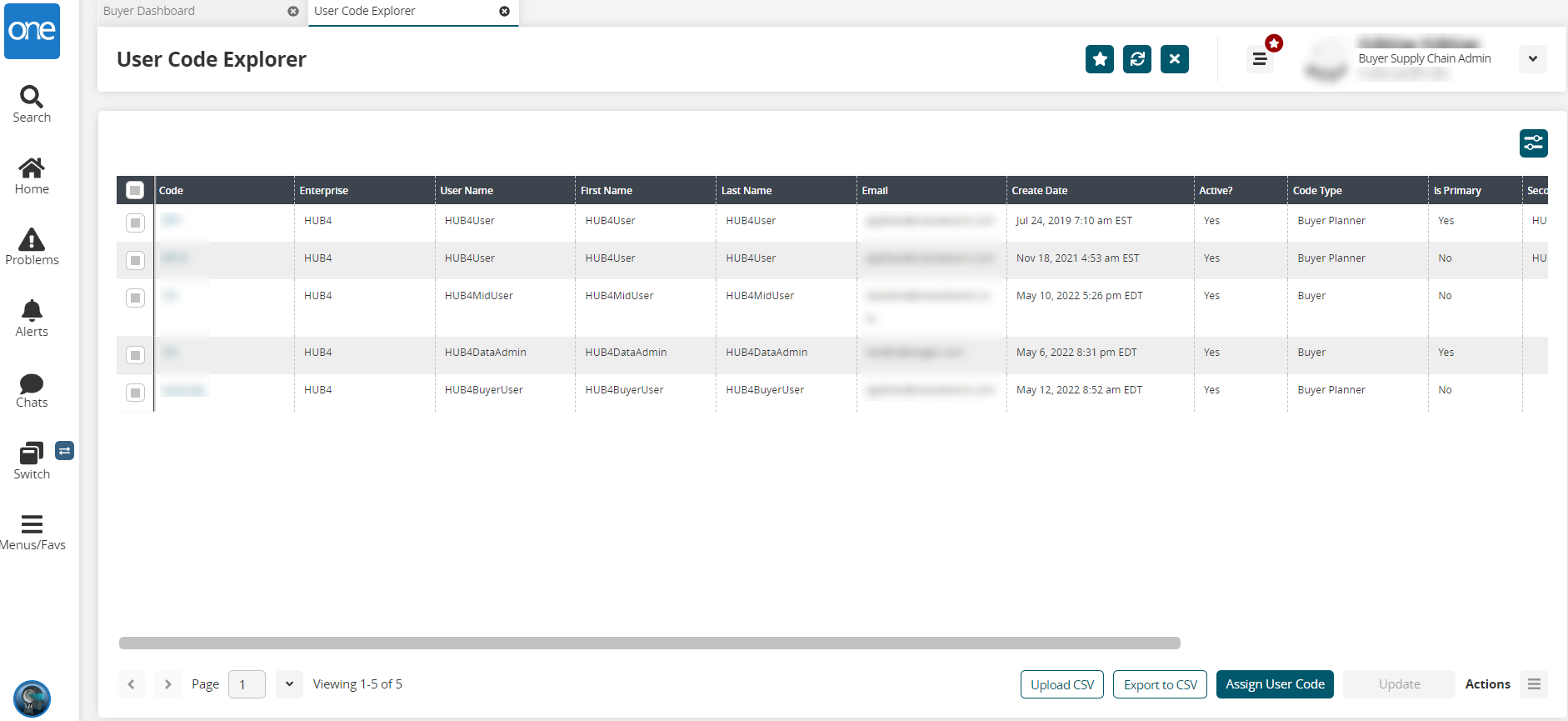This screenshot has height=721, width=1568.
Task: Open the Problems panel
Action: click(32, 248)
